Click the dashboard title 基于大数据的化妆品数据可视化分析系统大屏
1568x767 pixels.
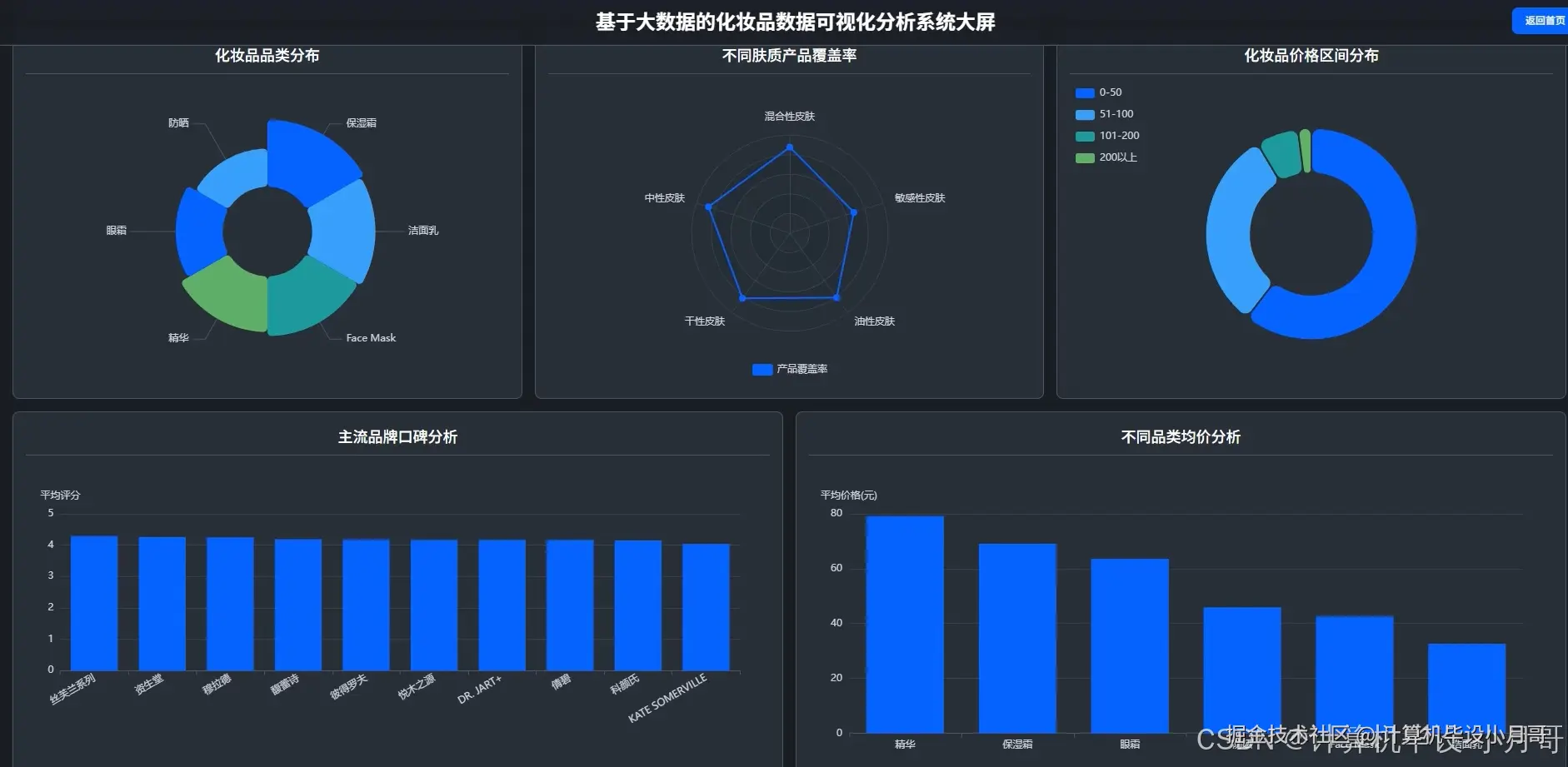794,22
